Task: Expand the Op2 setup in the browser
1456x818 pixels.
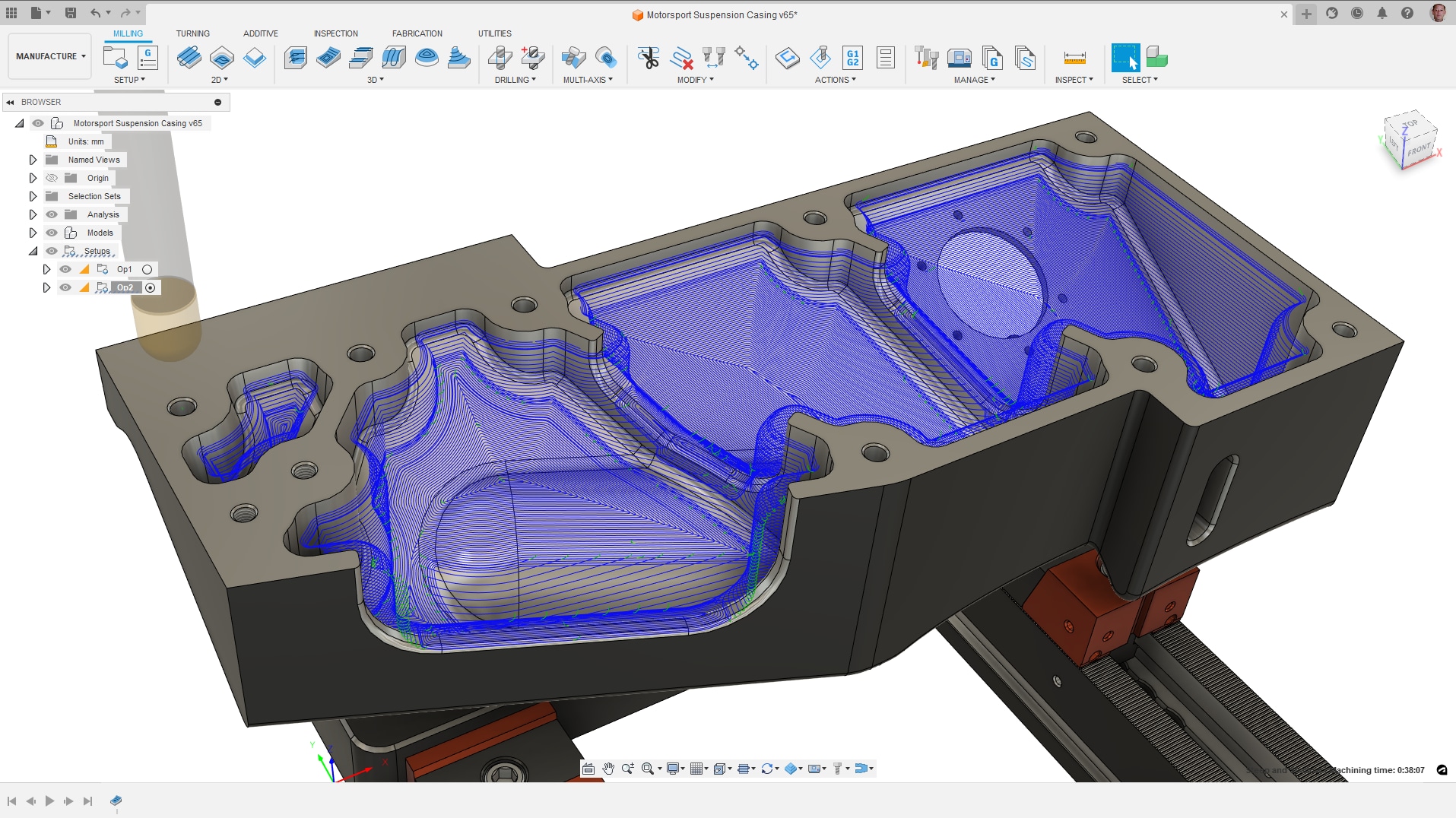Action: pyautogui.click(x=46, y=287)
